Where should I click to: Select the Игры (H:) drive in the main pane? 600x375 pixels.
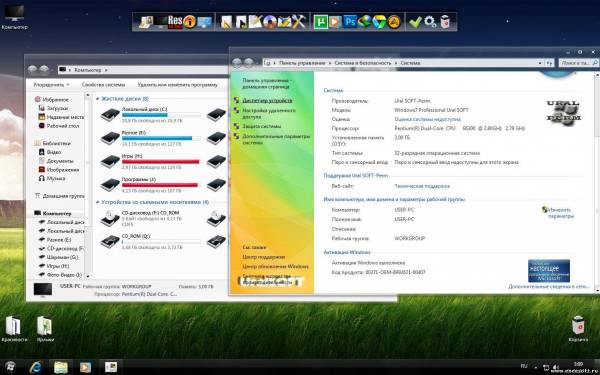point(149,161)
